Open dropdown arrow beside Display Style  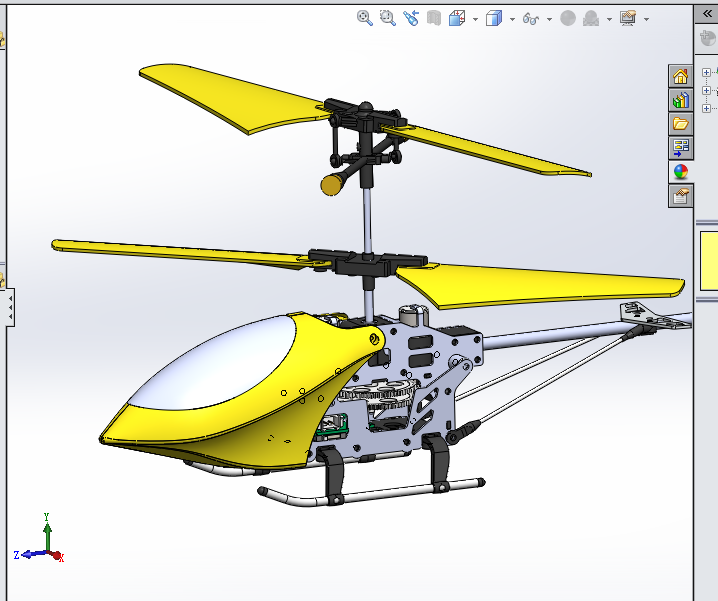pos(512,19)
